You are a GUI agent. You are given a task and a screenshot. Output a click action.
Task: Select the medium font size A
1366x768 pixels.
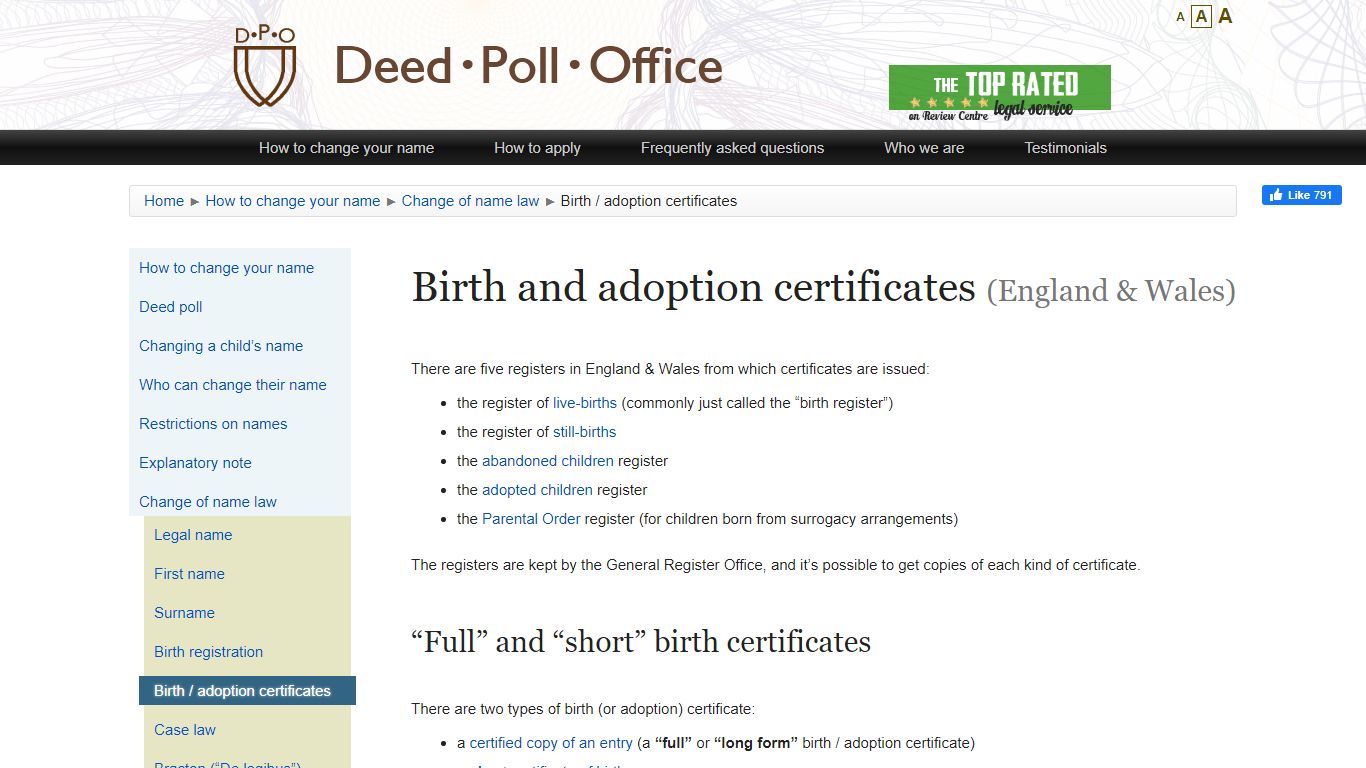(x=1202, y=16)
